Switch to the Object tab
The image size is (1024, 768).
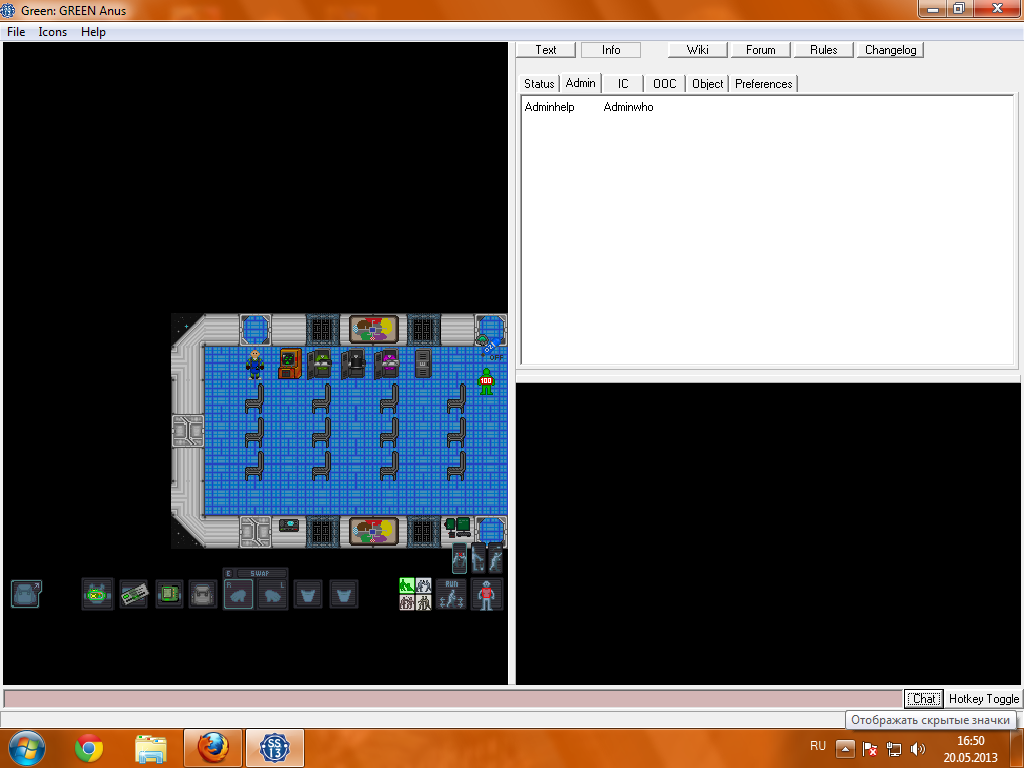pyautogui.click(x=707, y=84)
